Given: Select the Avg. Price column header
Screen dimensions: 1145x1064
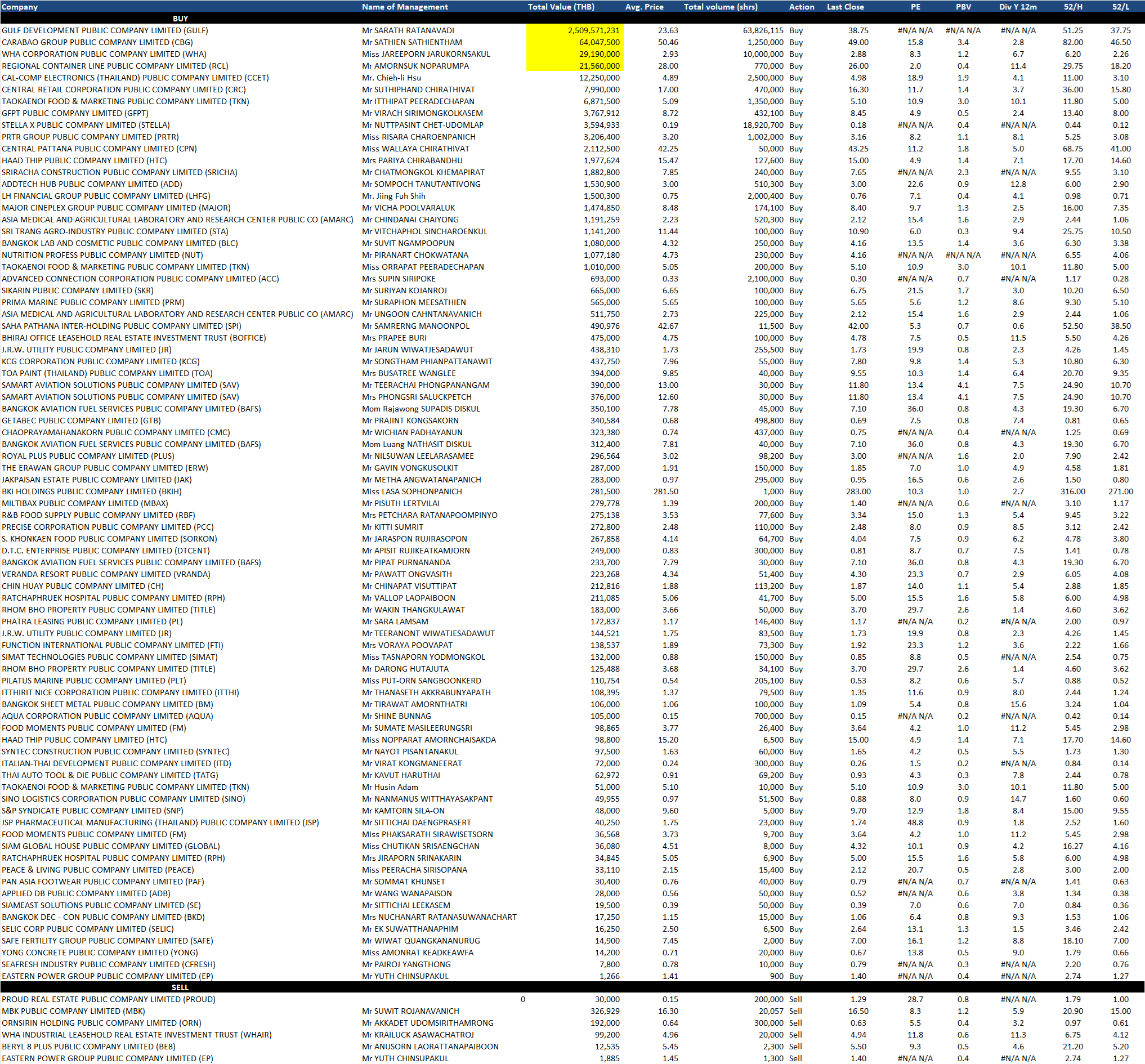Looking at the screenshot, I should [644, 7].
